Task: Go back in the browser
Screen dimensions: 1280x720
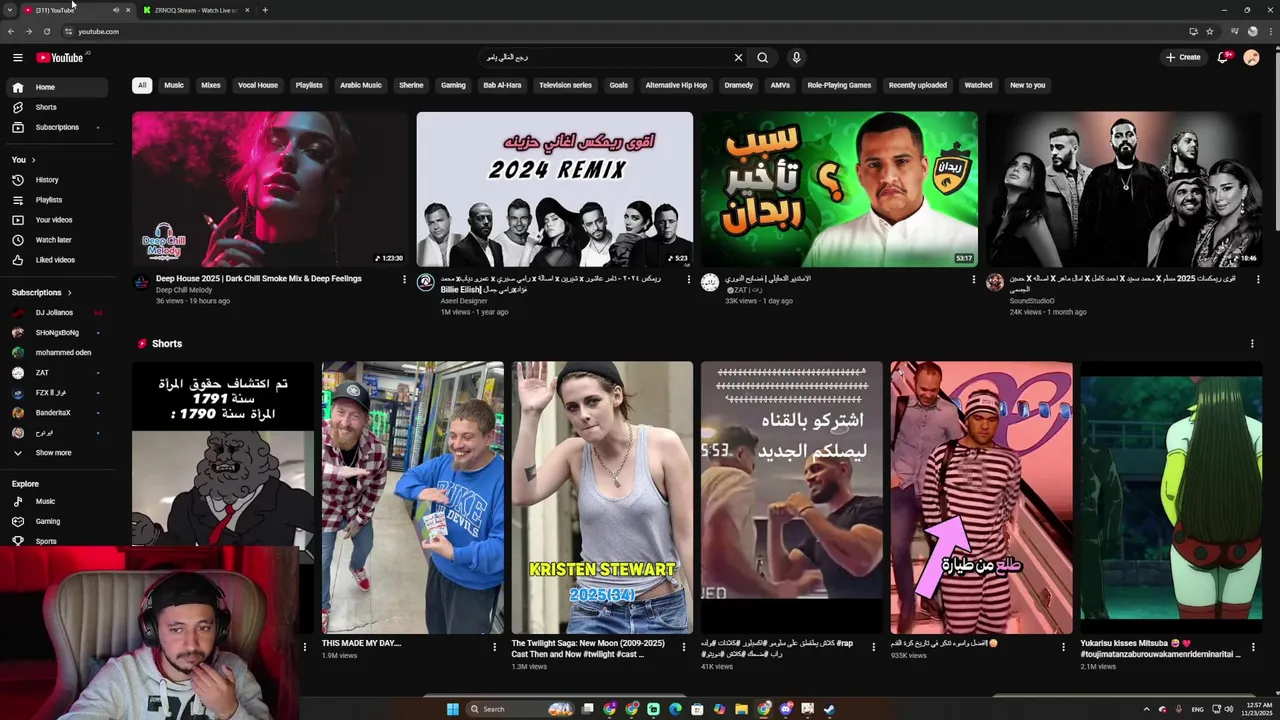Action: tap(11, 31)
